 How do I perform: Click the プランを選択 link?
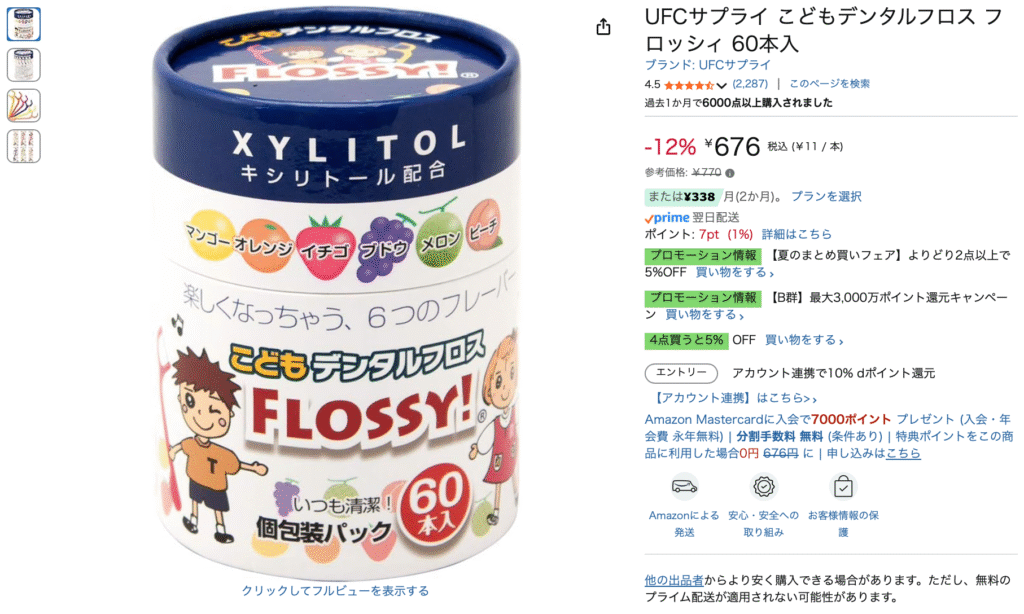click(x=826, y=196)
